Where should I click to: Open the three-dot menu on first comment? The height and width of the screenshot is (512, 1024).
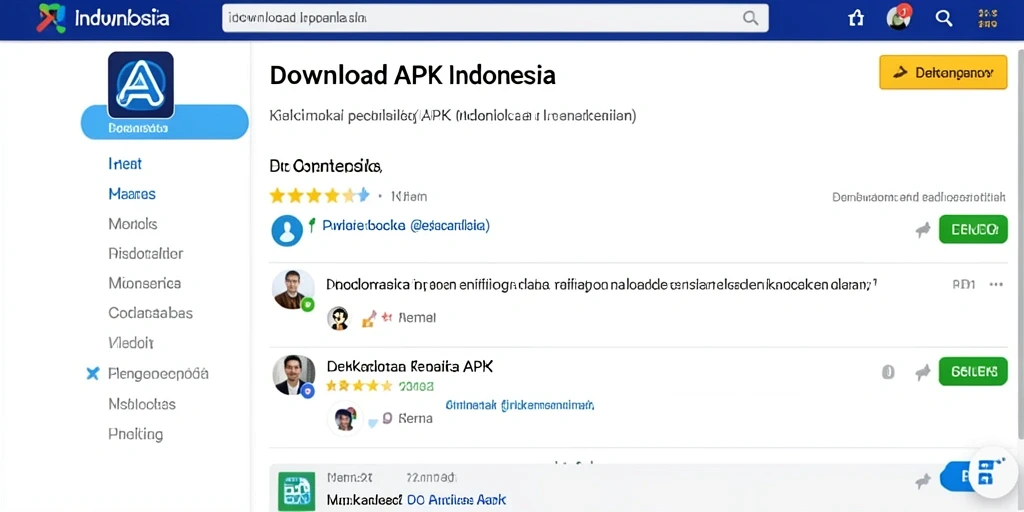coord(996,284)
